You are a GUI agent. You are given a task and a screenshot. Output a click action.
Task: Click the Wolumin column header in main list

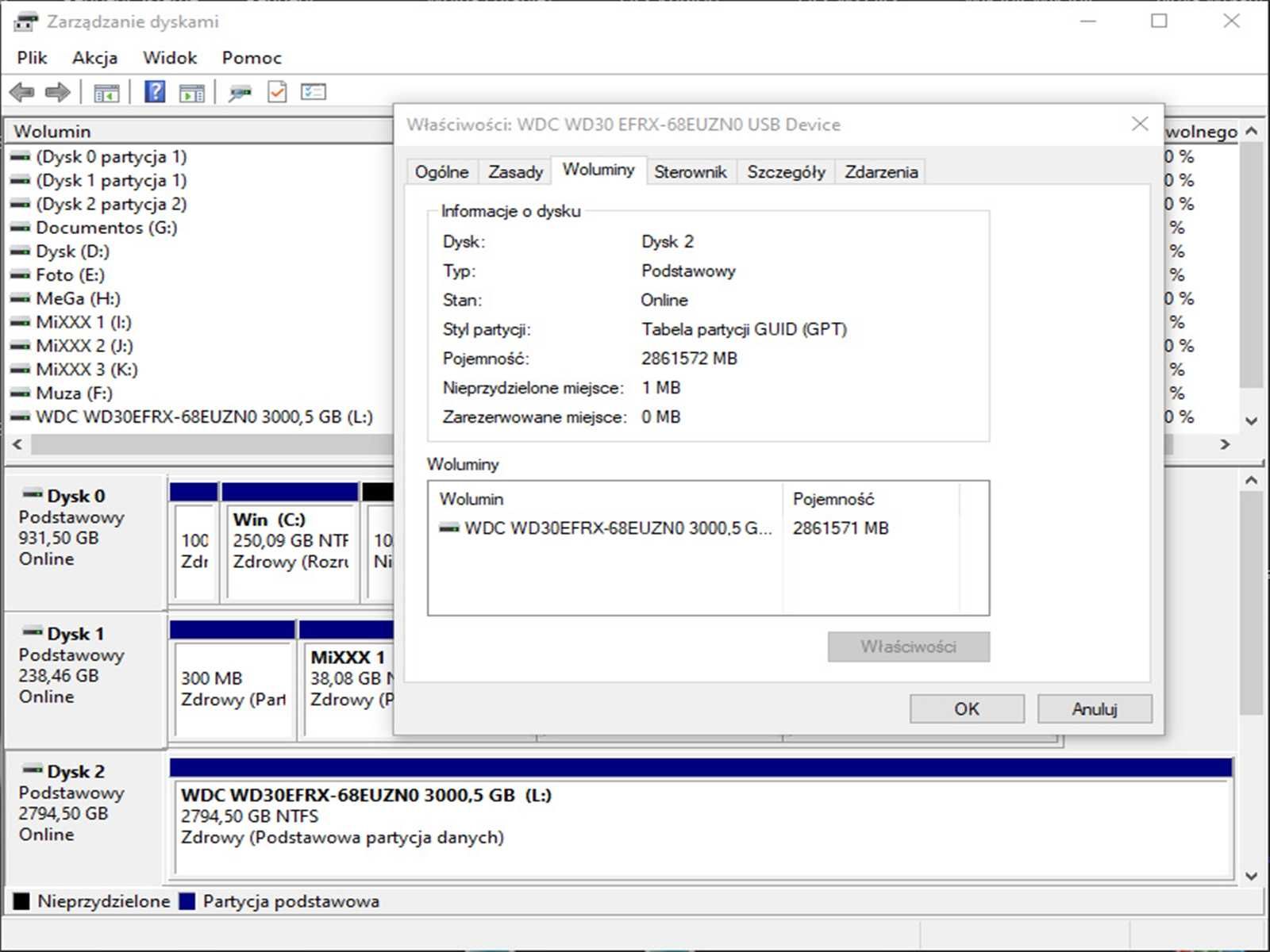coord(198,132)
